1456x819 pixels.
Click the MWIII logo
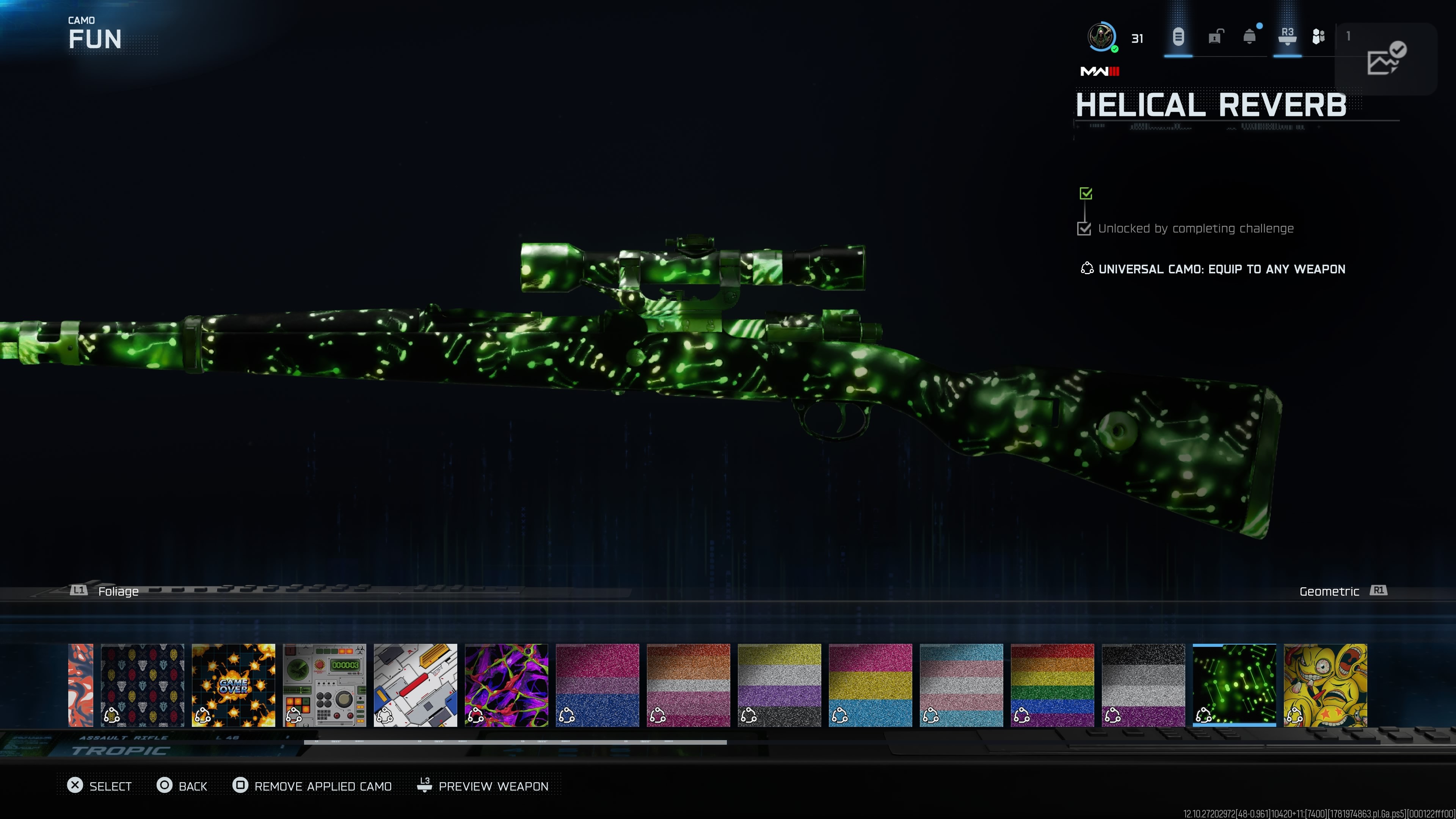point(1099,71)
